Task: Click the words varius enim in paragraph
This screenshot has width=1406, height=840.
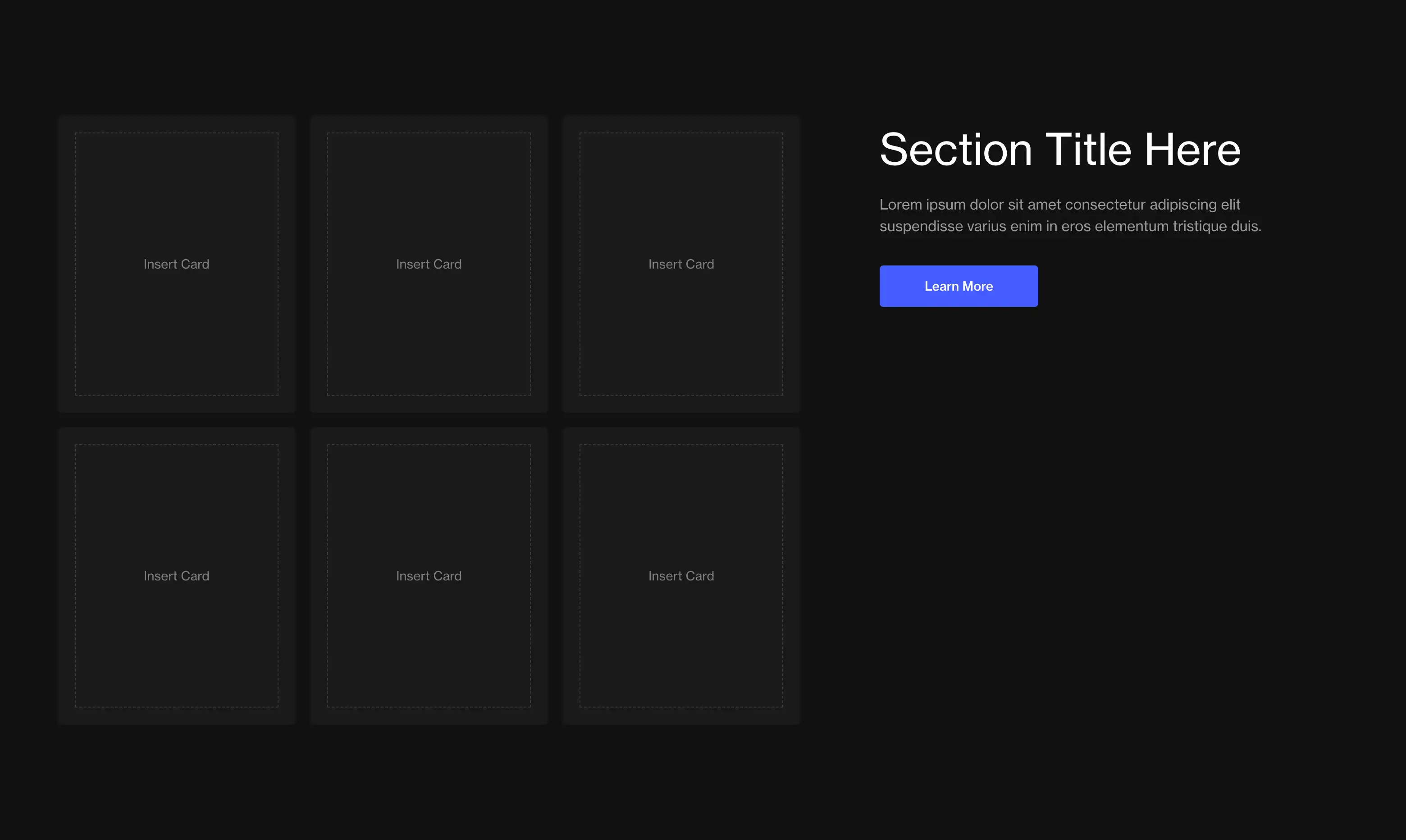Action: click(1004, 226)
